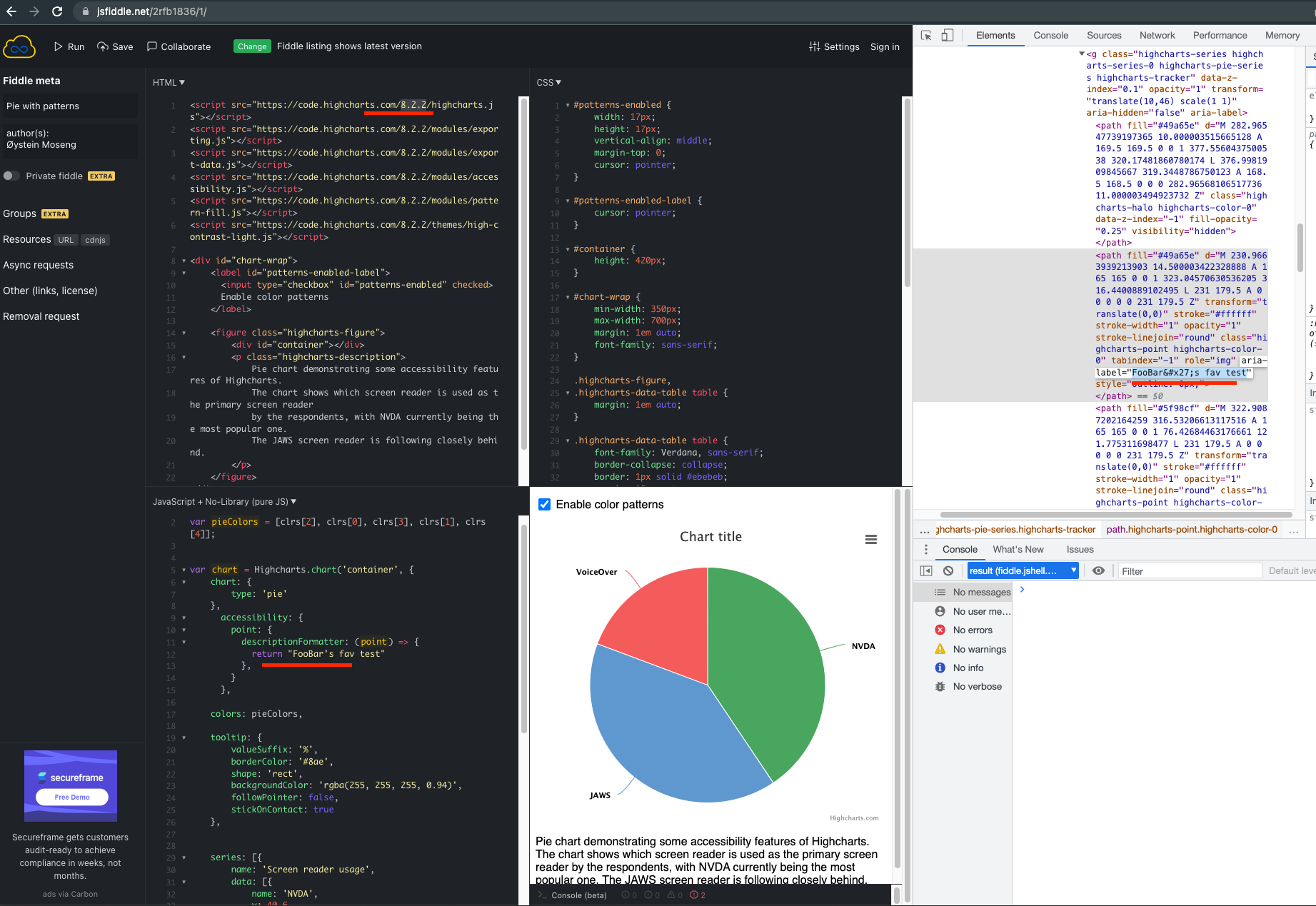This screenshot has height=906, width=1316.
Task: Open the DevTools drawer three-dot menu
Action: tap(925, 549)
